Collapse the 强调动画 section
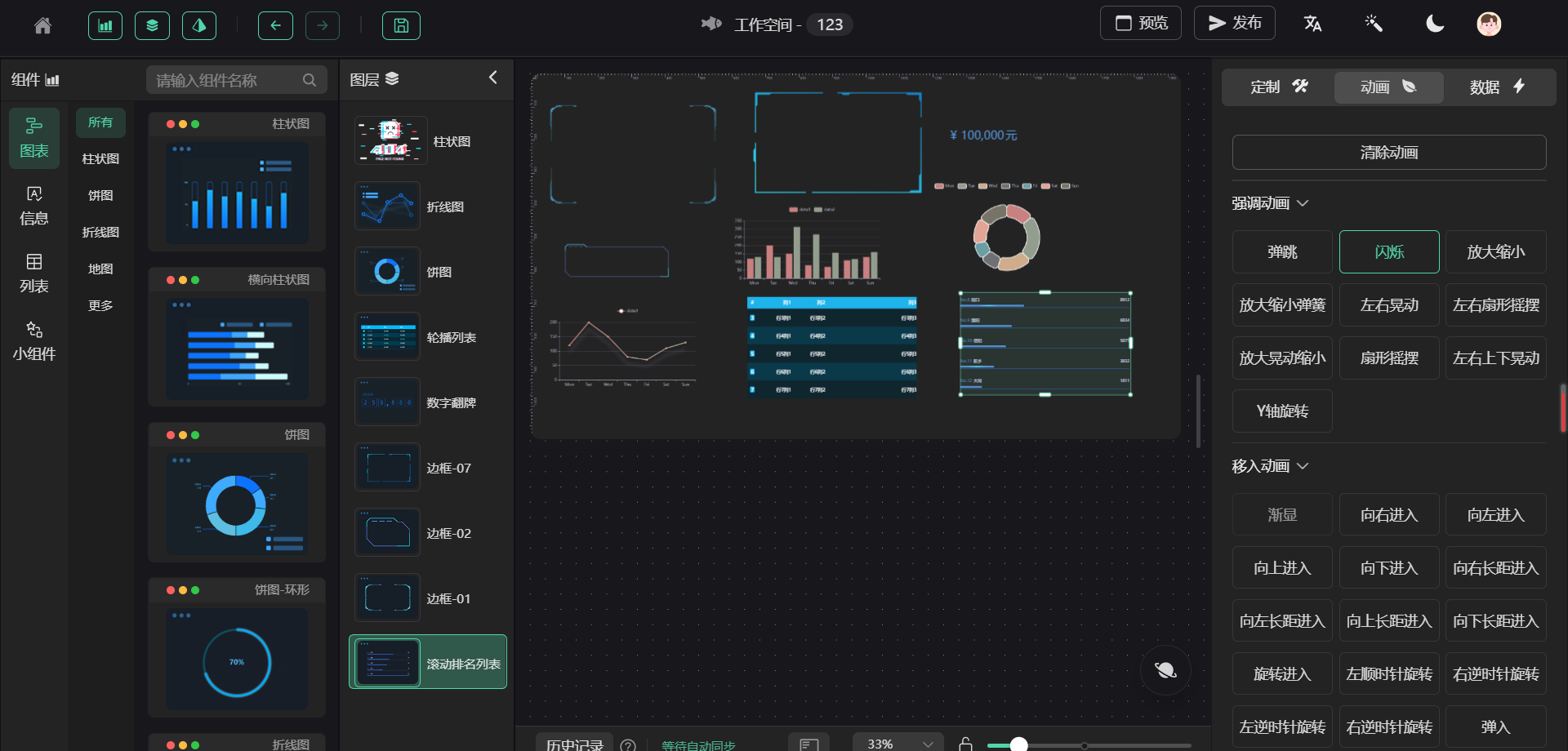Viewport: 1568px width, 751px height. click(x=1303, y=202)
